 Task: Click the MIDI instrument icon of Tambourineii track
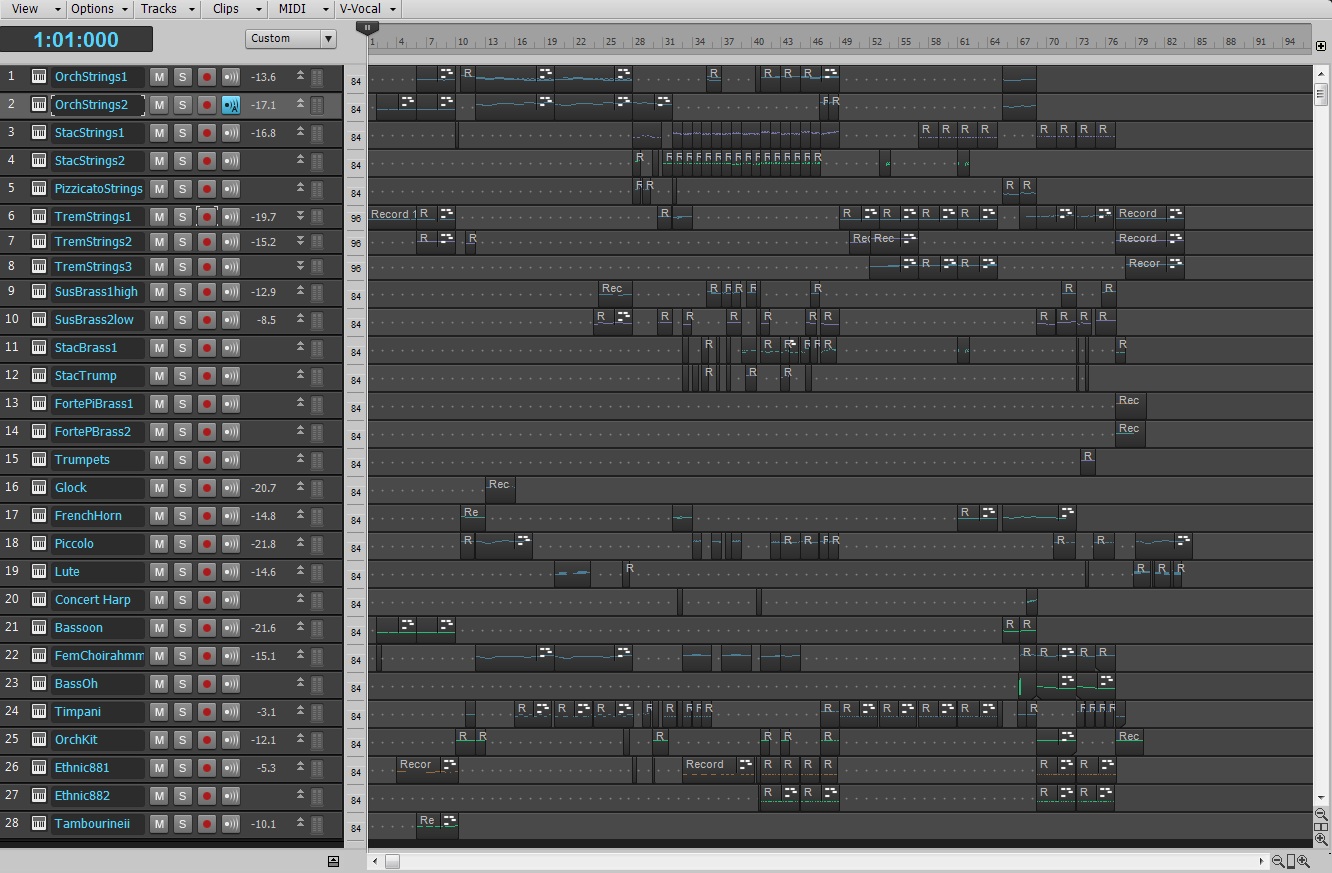(39, 824)
